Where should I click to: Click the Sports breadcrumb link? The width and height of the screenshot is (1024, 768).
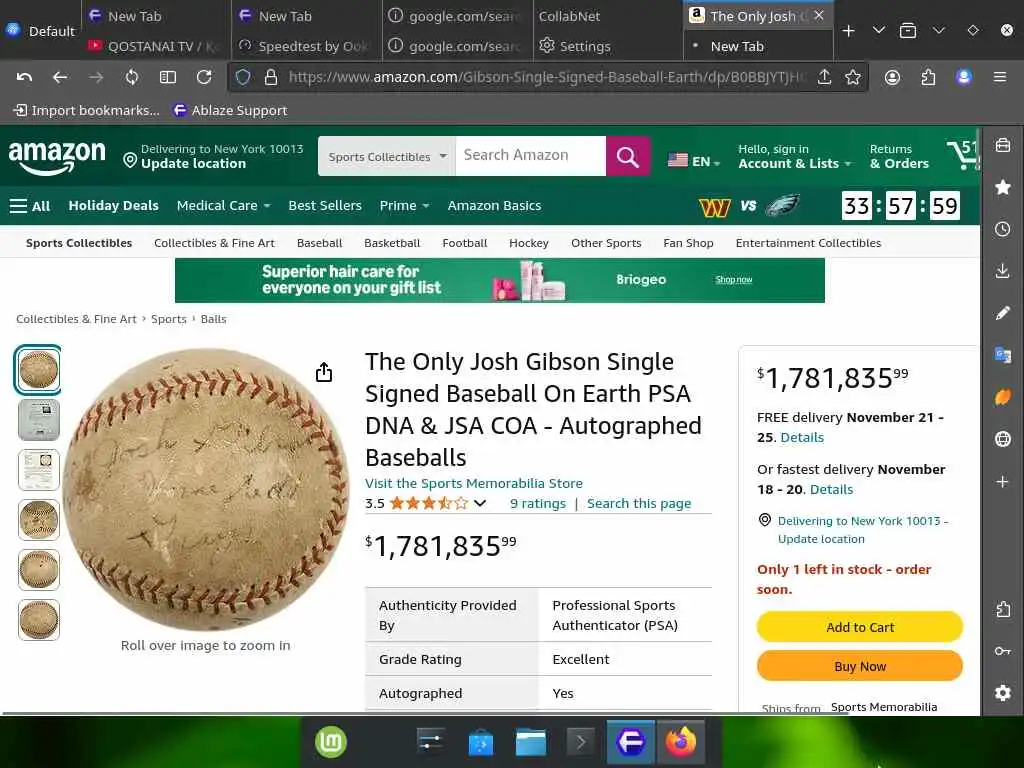[x=168, y=319]
